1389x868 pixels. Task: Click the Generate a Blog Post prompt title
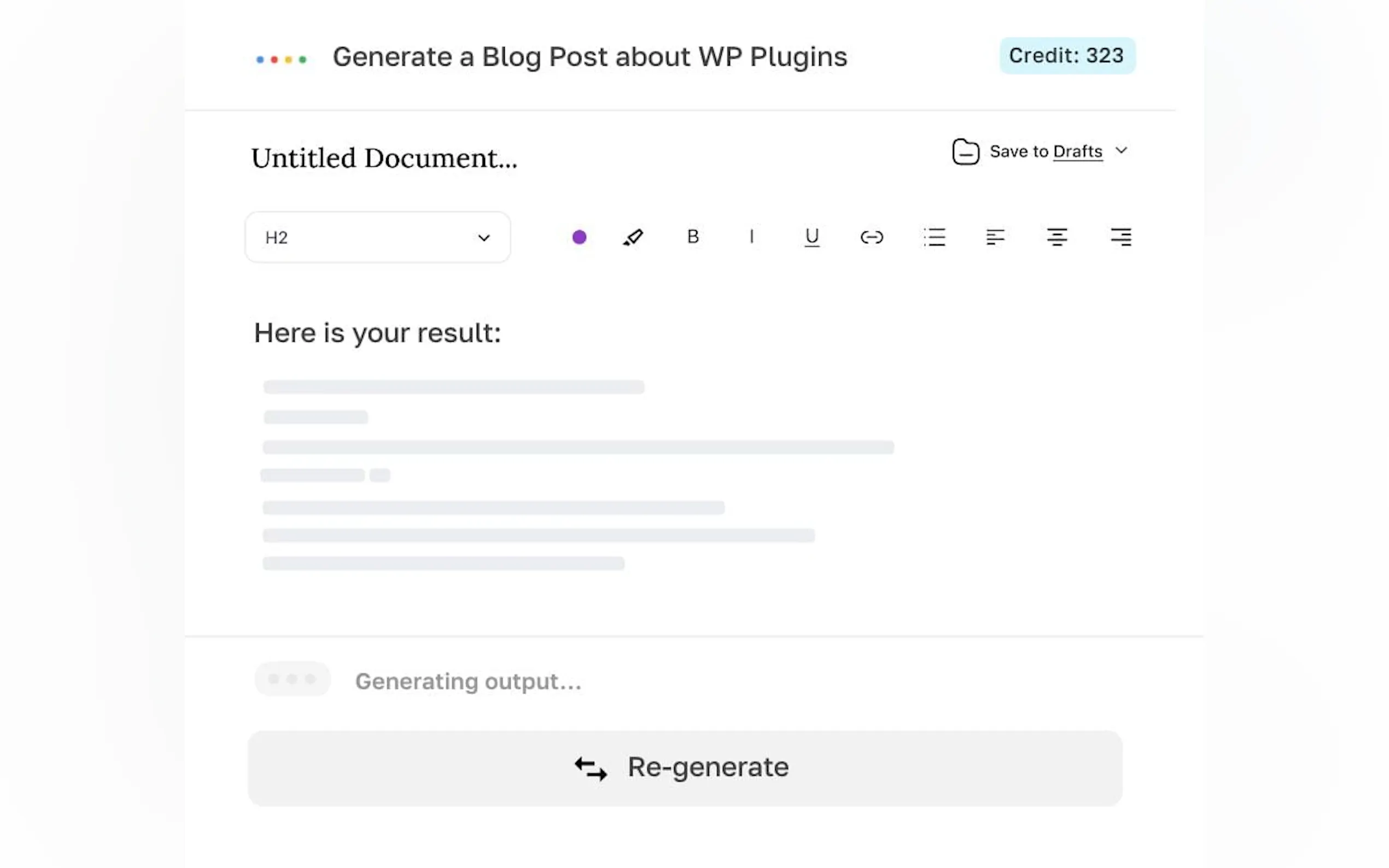pos(590,57)
